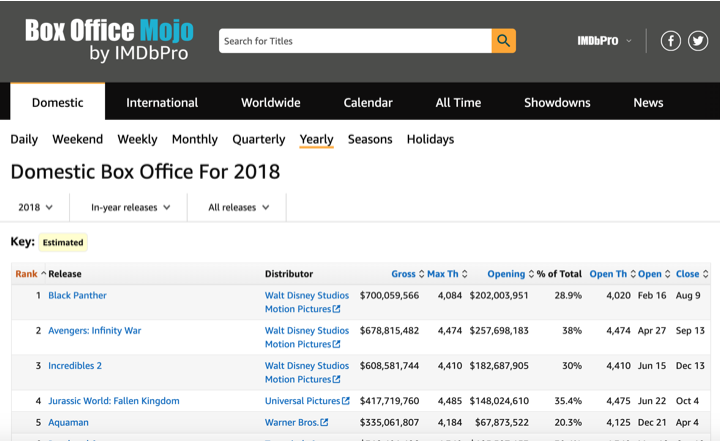The width and height of the screenshot is (720, 441).
Task: Sort table by Max Th column
Action: (x=447, y=274)
